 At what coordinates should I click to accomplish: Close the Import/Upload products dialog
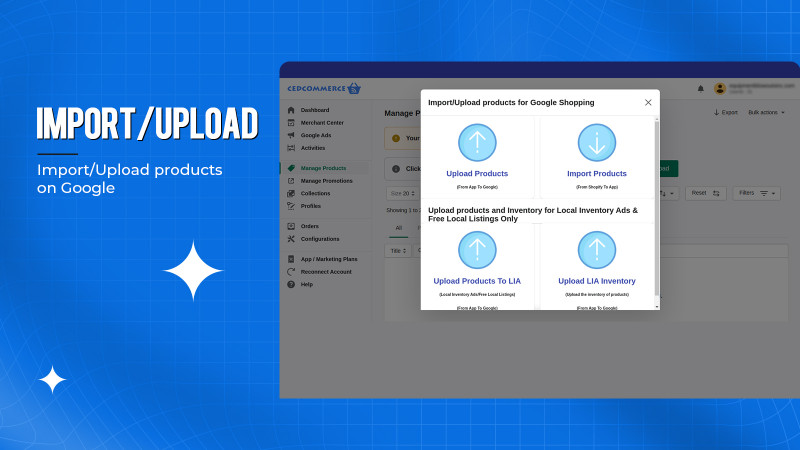click(x=648, y=102)
